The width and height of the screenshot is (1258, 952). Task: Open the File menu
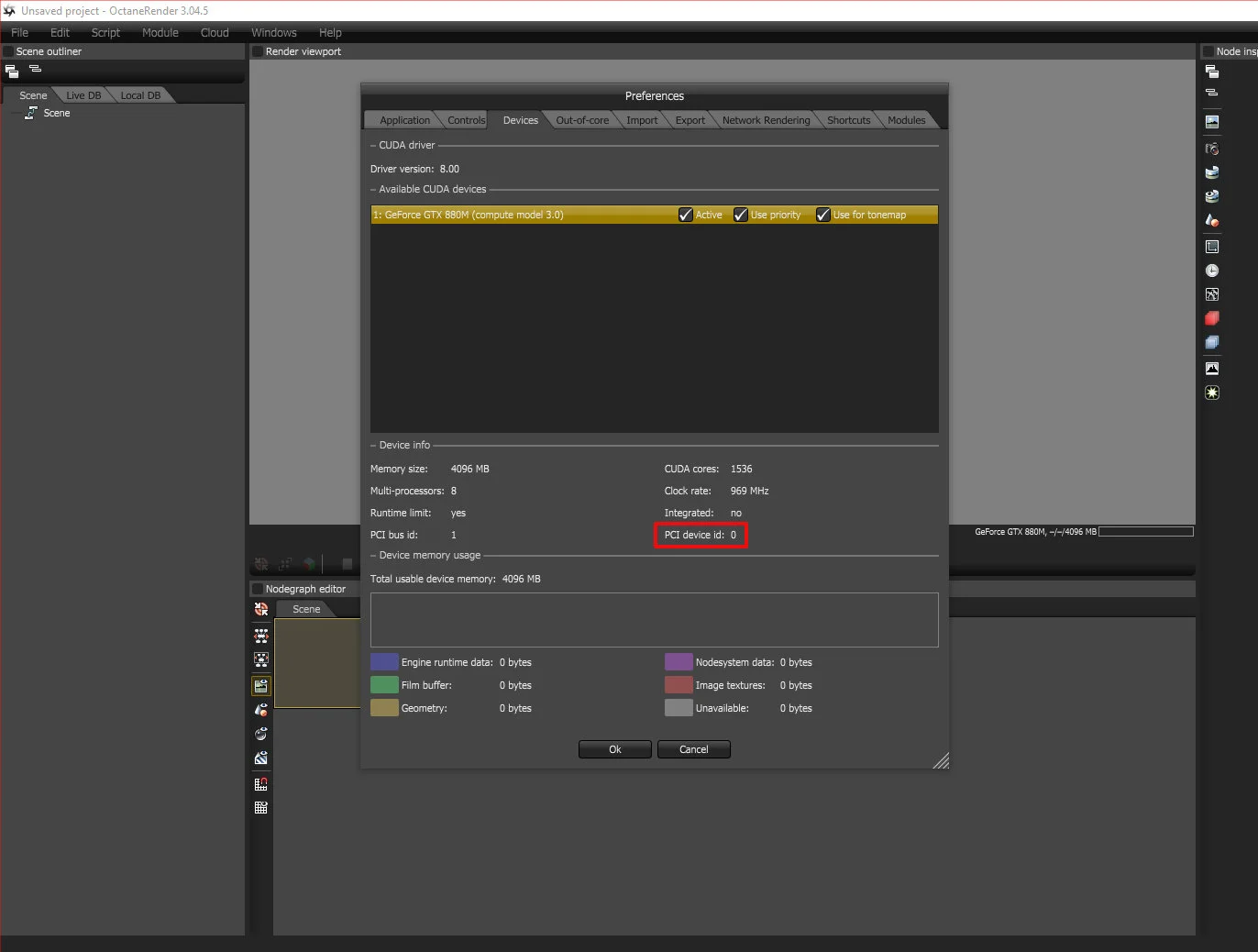pyautogui.click(x=19, y=32)
